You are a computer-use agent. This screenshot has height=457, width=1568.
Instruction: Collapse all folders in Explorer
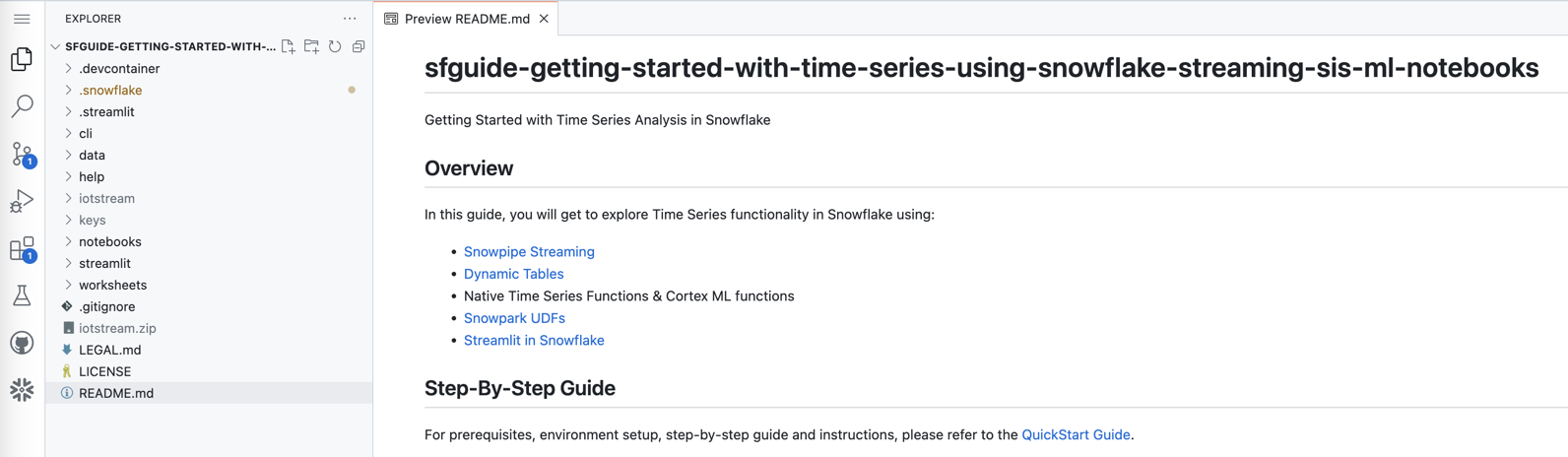pyautogui.click(x=359, y=46)
